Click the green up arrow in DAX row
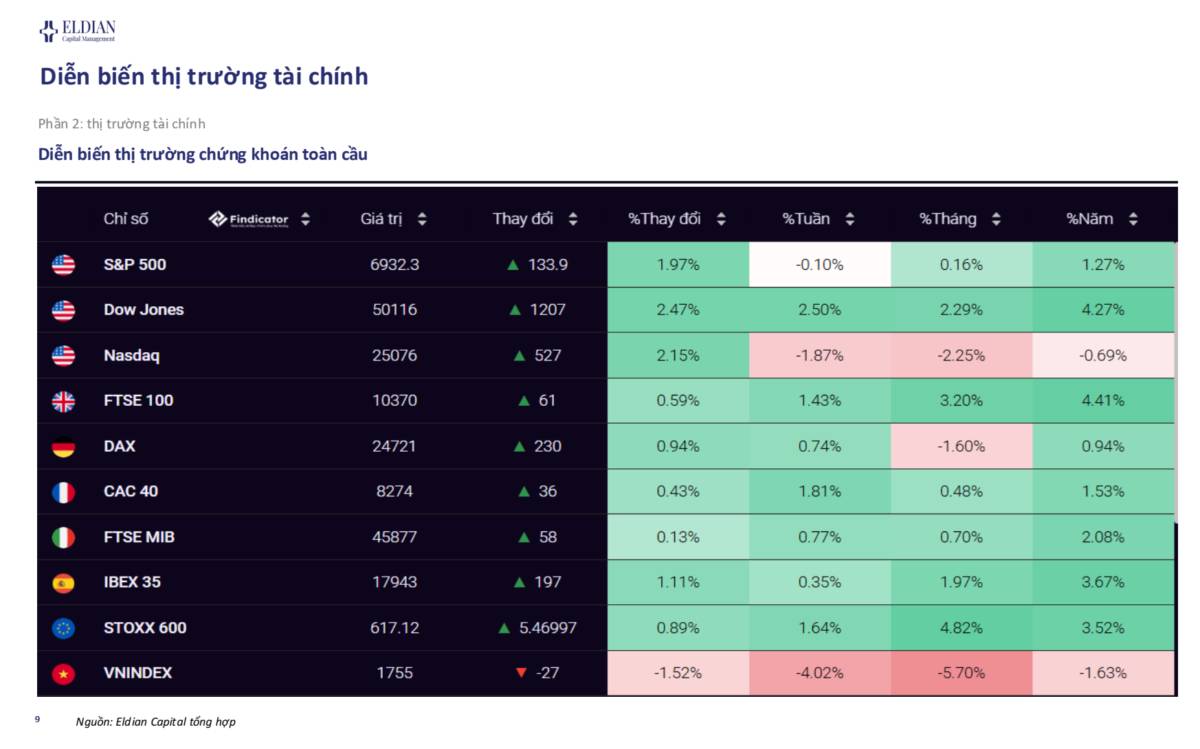Screen dimensions: 1200x749 tap(519, 446)
